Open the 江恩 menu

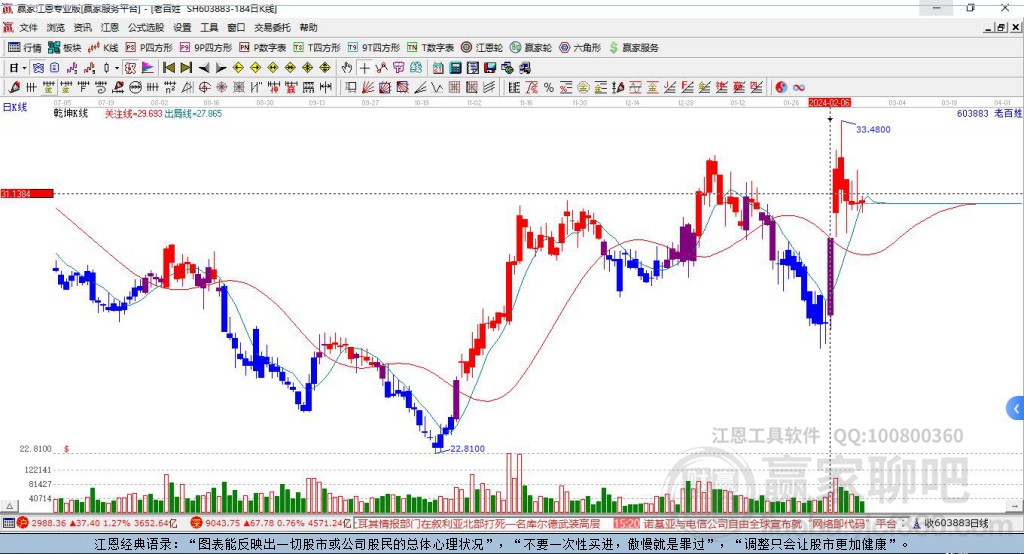[109, 27]
